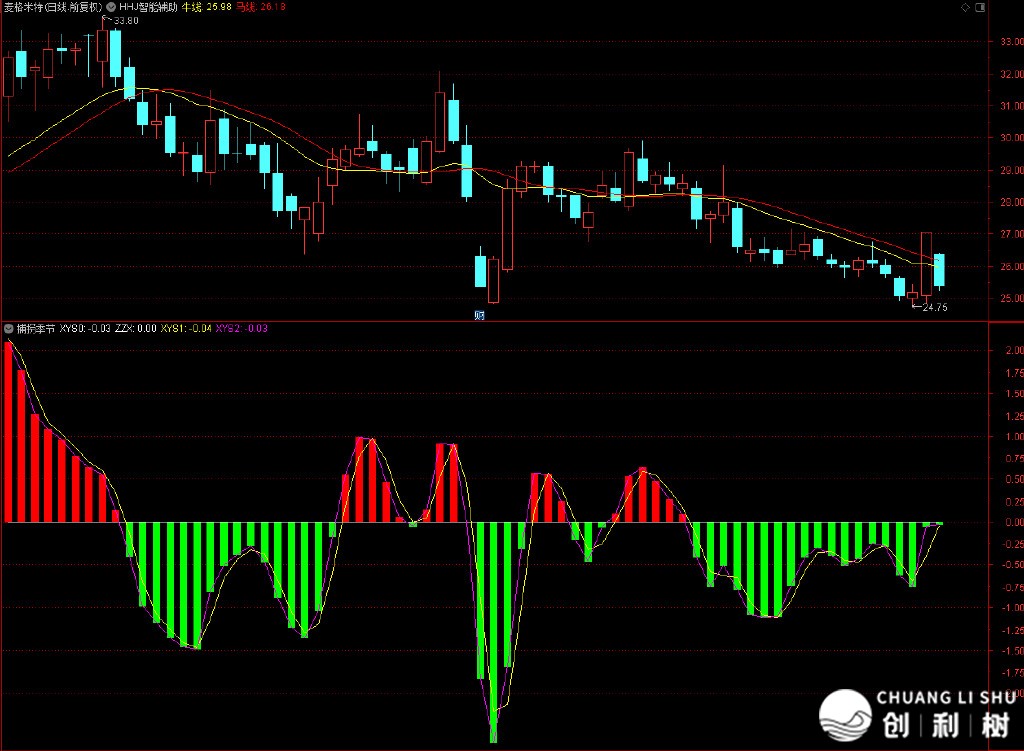Viewport: 1024px width, 751px height.
Task: Click the tallest red histogram bar at left
Action: coord(9,432)
